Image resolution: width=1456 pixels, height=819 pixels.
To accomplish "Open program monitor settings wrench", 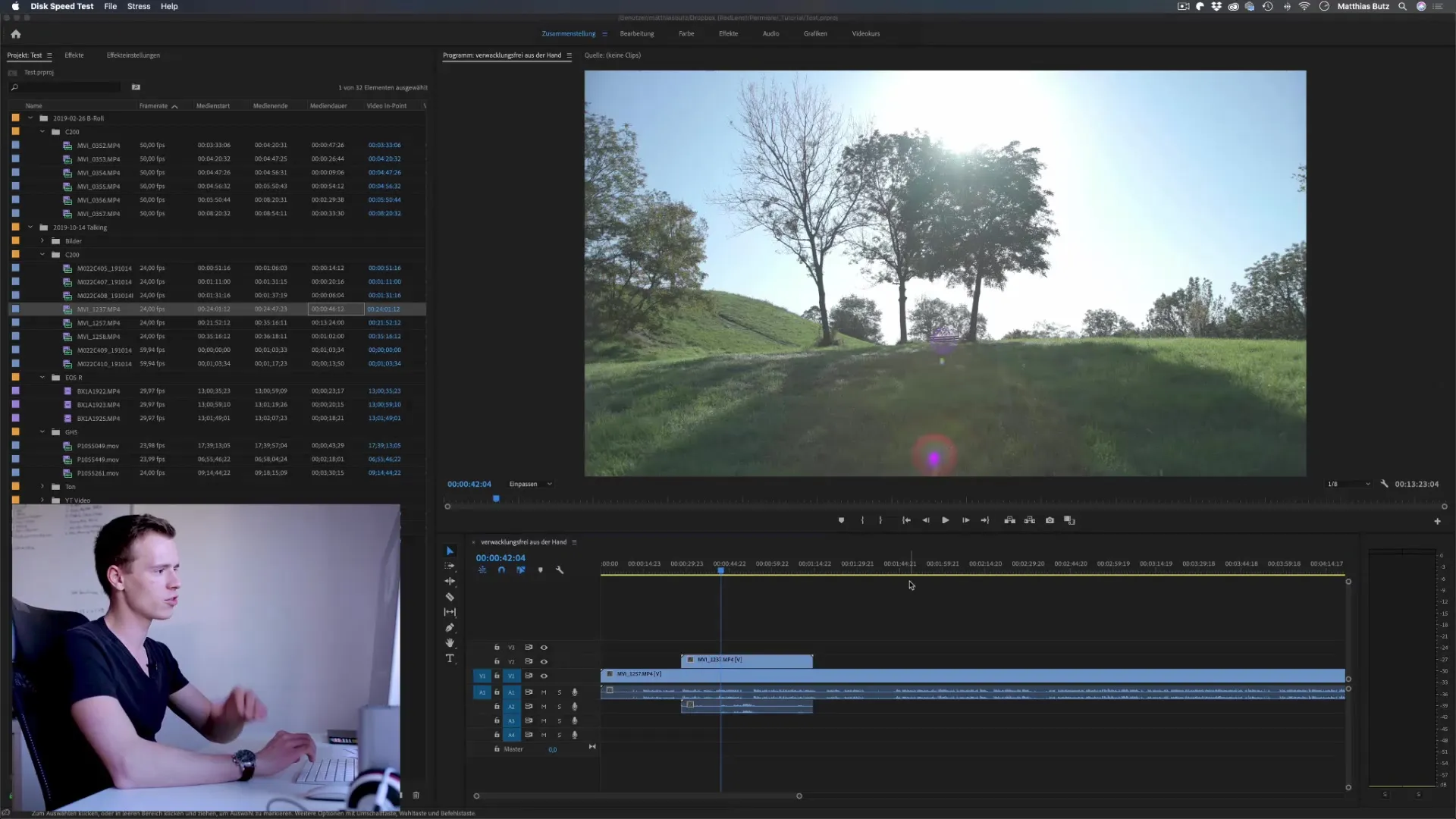I will click(x=1384, y=484).
